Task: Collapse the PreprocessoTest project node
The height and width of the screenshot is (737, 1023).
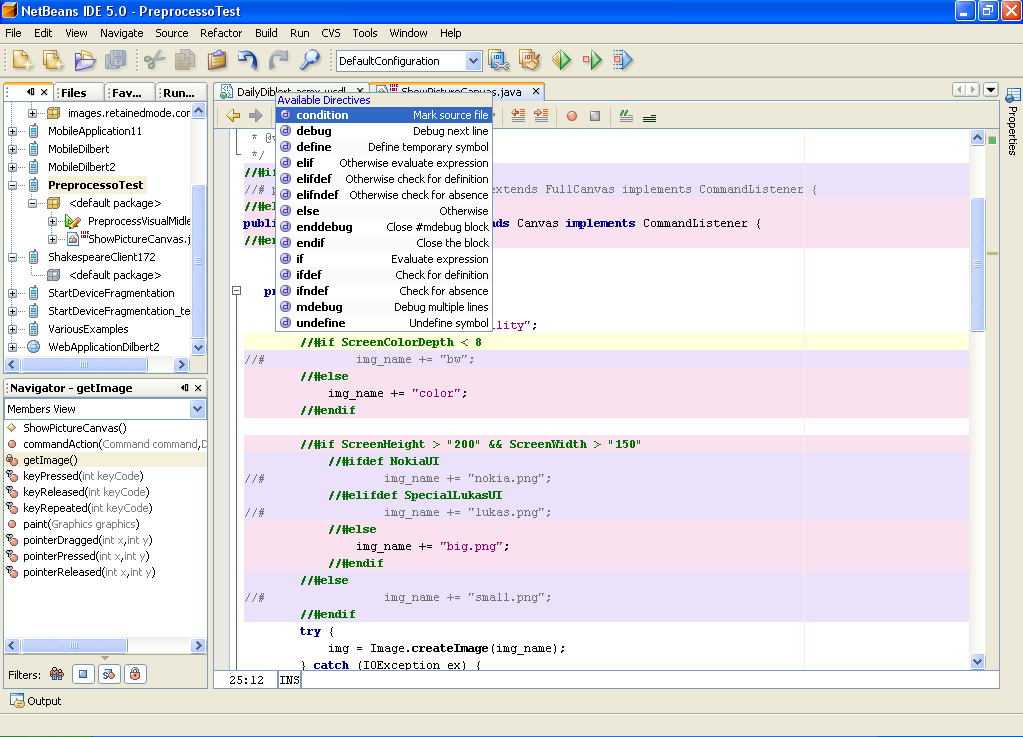Action: (x=12, y=185)
